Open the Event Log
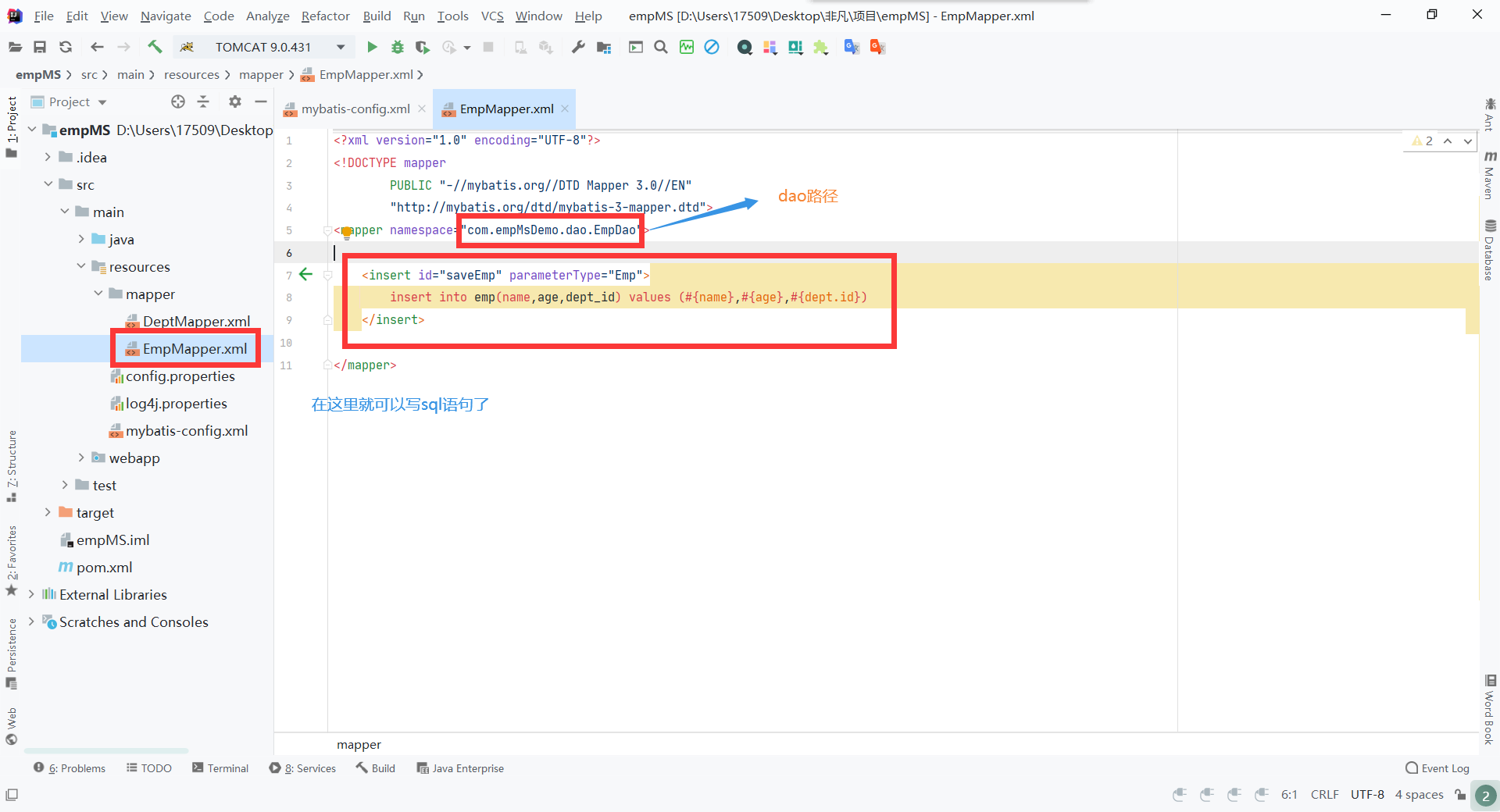This screenshot has height=812, width=1500. click(x=1437, y=768)
